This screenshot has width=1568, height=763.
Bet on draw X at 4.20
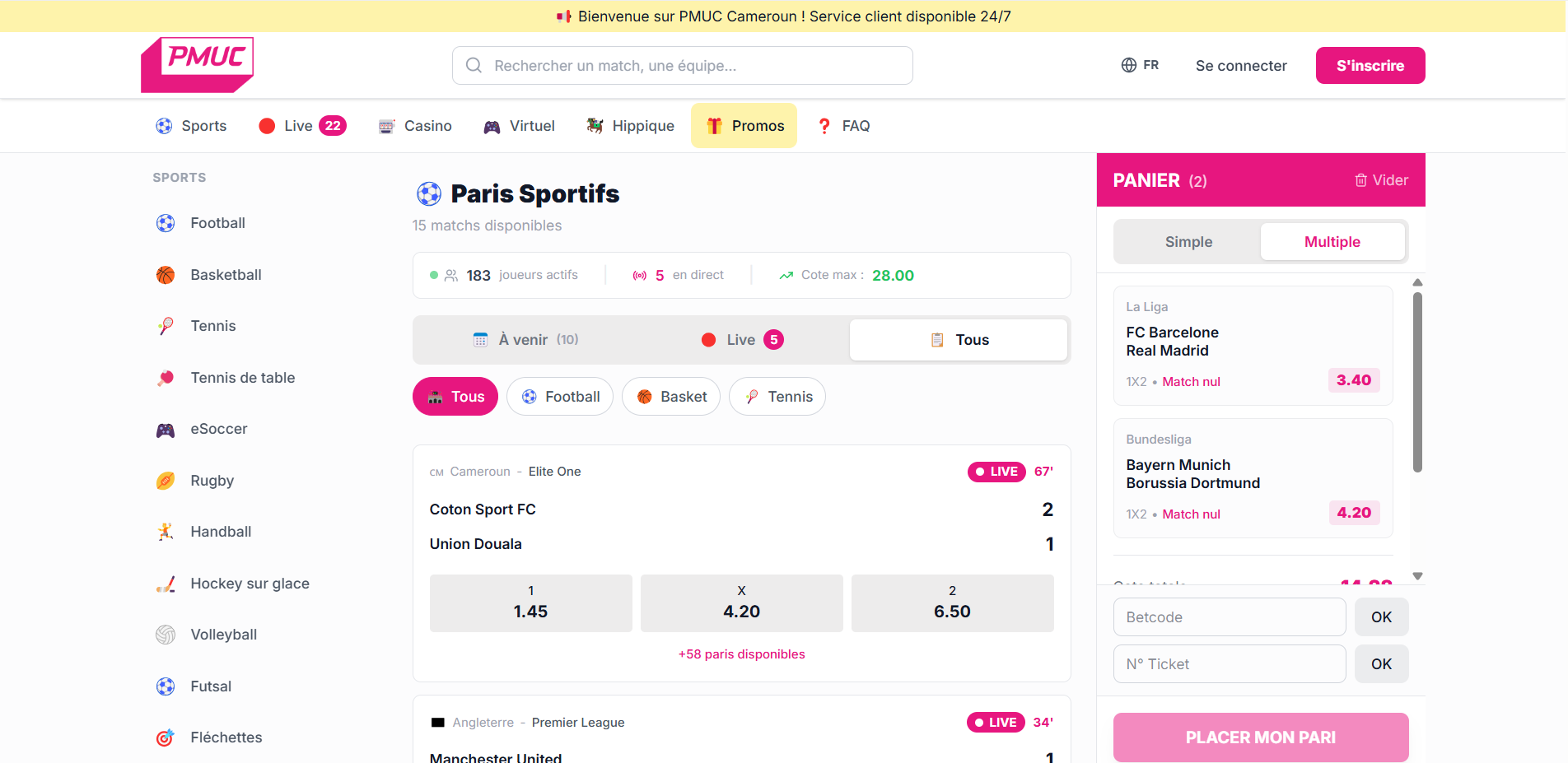tap(742, 603)
